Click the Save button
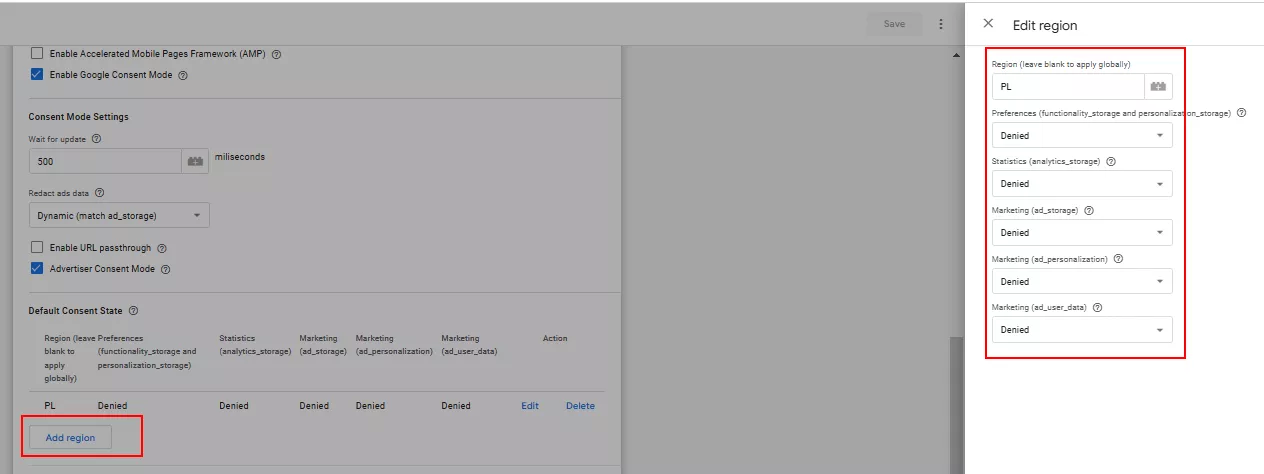This screenshot has width=1264, height=474. pos(894,24)
